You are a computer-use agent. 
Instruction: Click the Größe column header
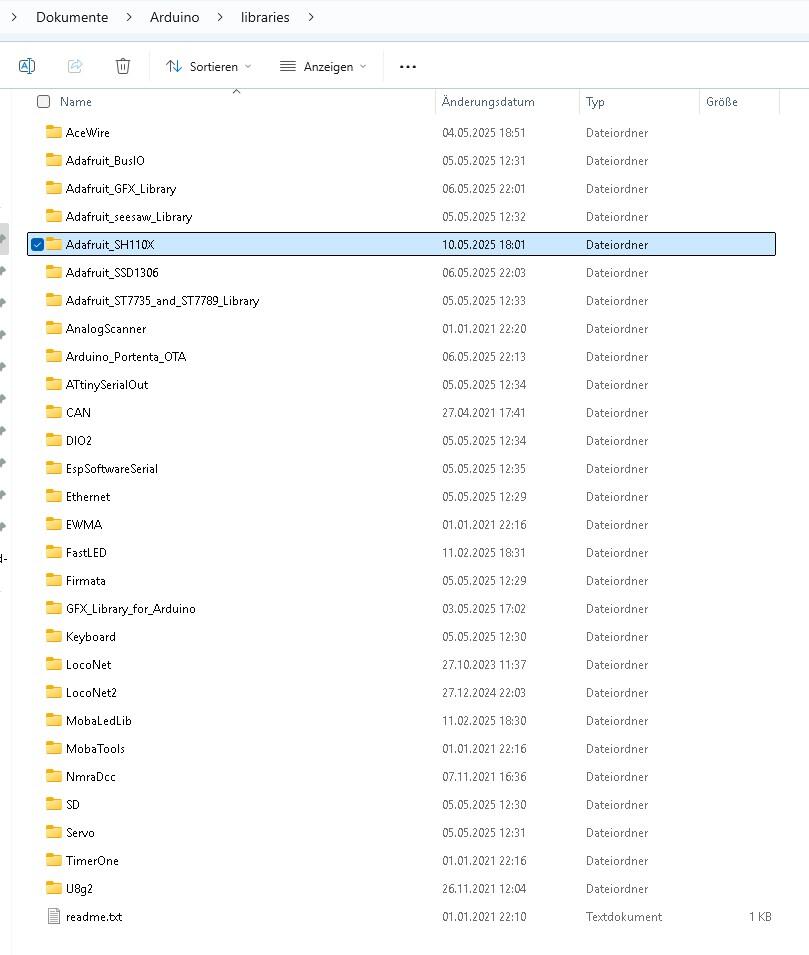[721, 101]
